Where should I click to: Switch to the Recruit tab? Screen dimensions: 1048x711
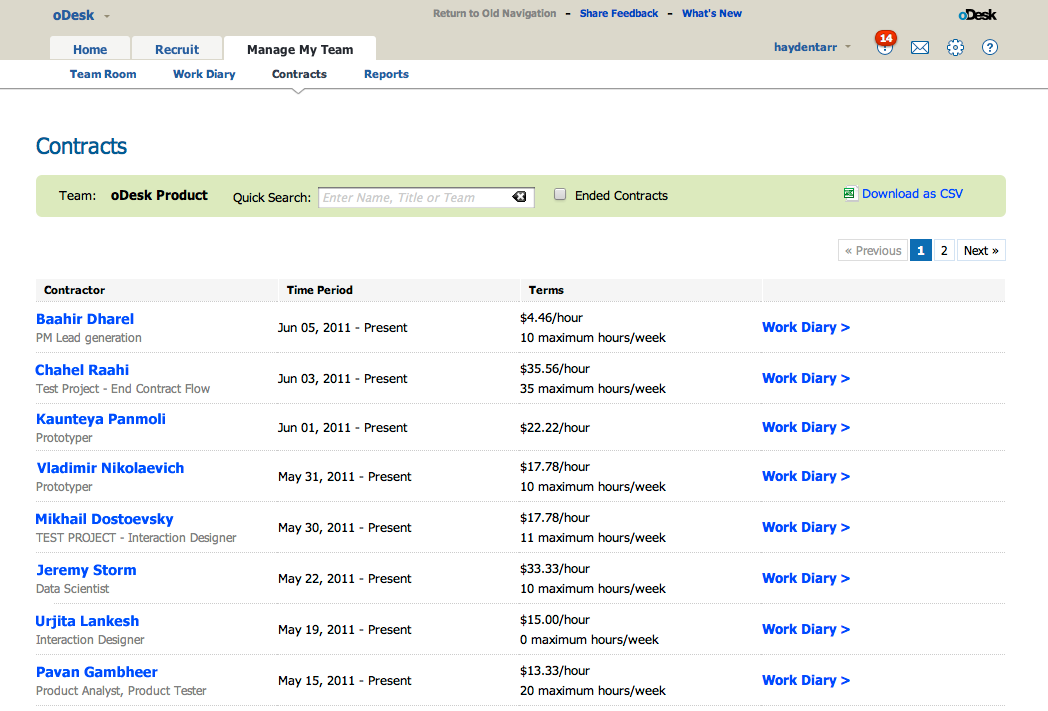pos(177,49)
